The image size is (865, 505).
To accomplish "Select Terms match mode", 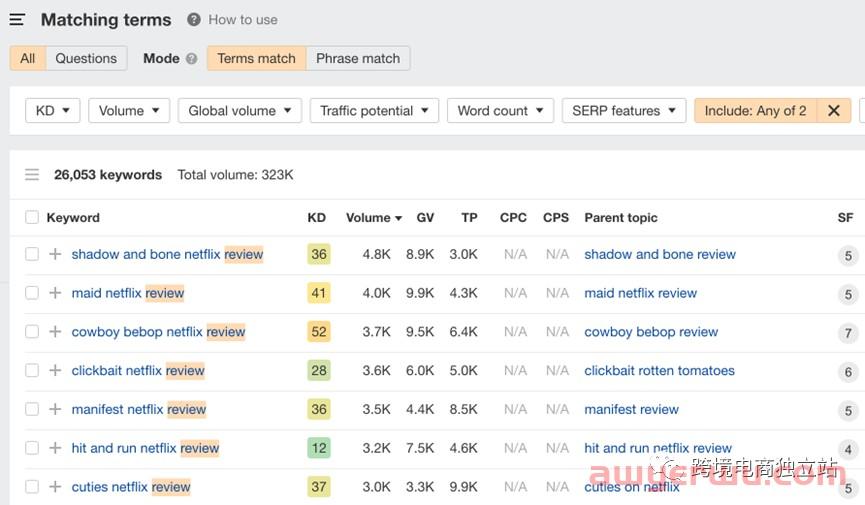I will pos(257,59).
